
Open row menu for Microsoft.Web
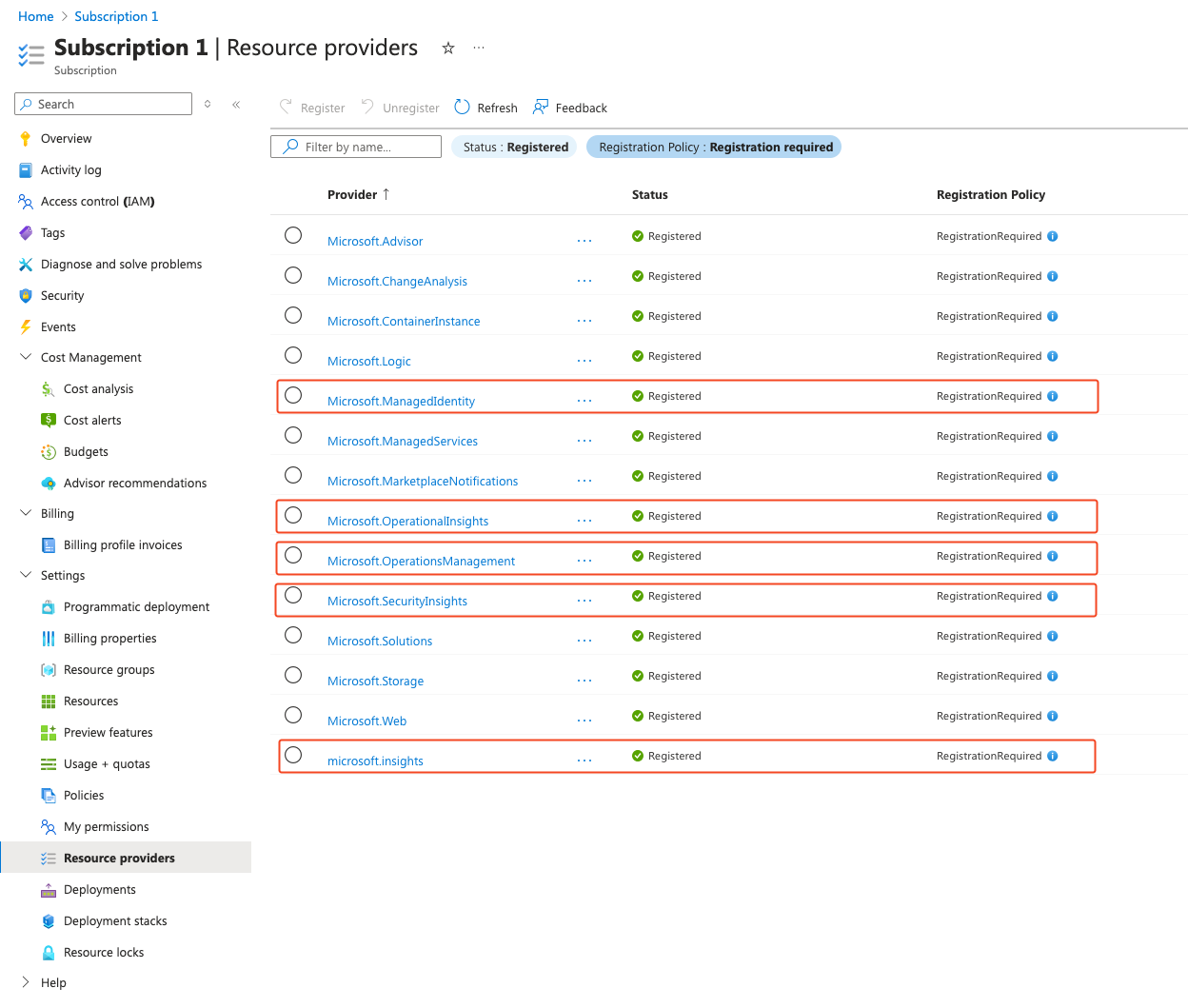584,721
